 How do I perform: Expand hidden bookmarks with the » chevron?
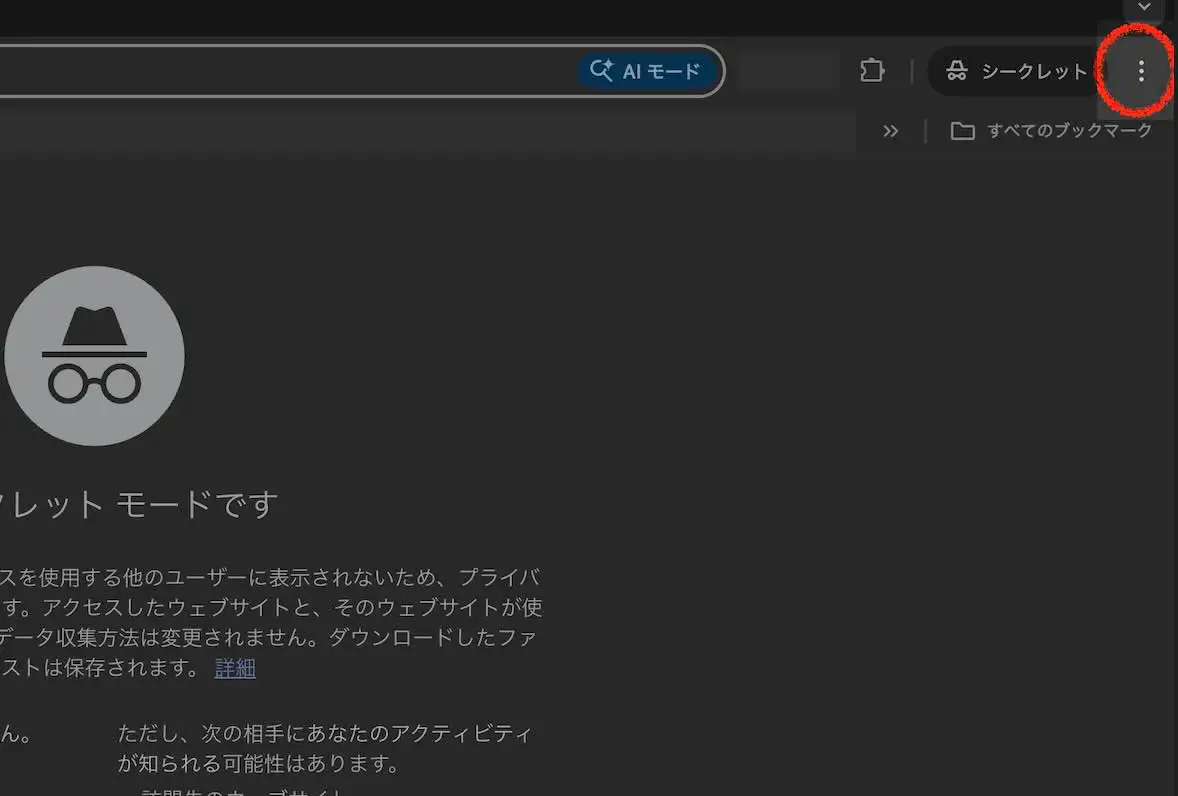point(890,131)
